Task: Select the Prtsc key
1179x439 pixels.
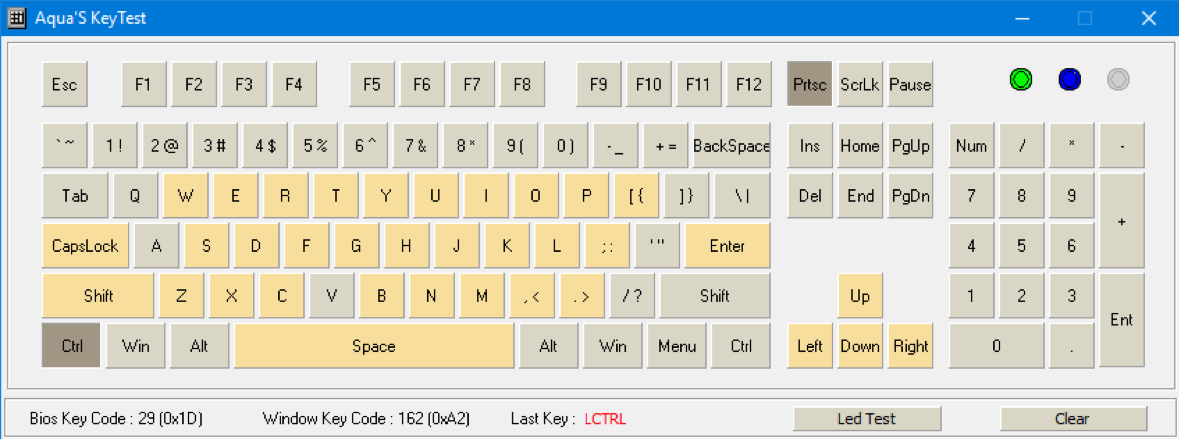Action: (x=810, y=84)
